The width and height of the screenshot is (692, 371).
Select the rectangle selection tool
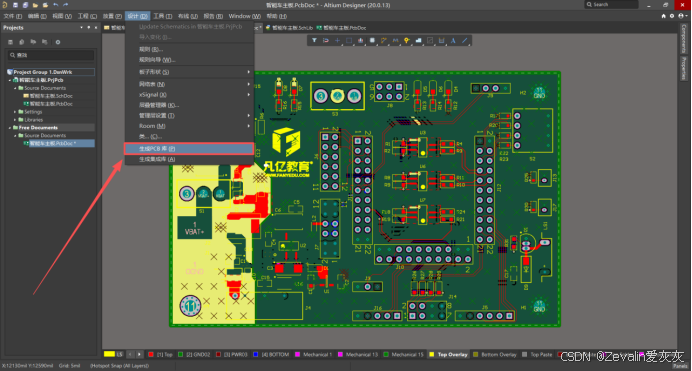click(x=349, y=41)
